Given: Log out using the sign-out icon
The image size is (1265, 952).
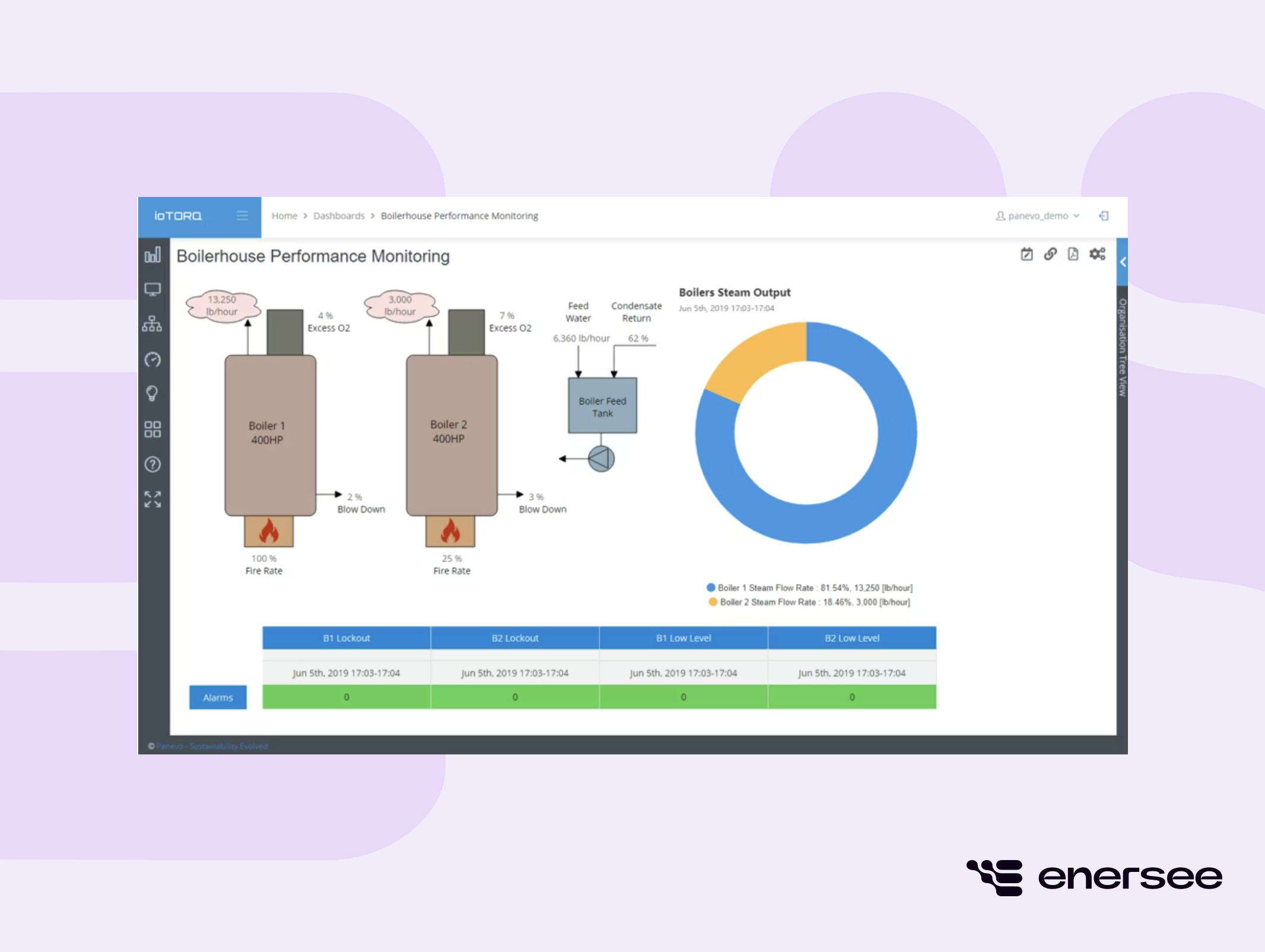Looking at the screenshot, I should pyautogui.click(x=1104, y=216).
